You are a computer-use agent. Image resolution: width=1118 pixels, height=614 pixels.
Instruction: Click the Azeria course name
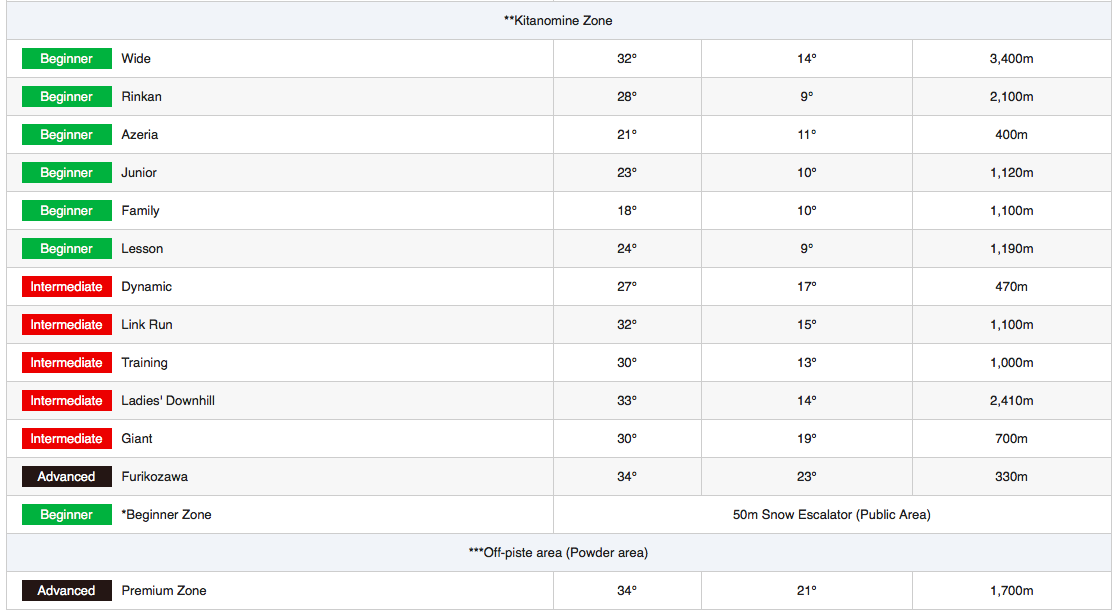140,135
